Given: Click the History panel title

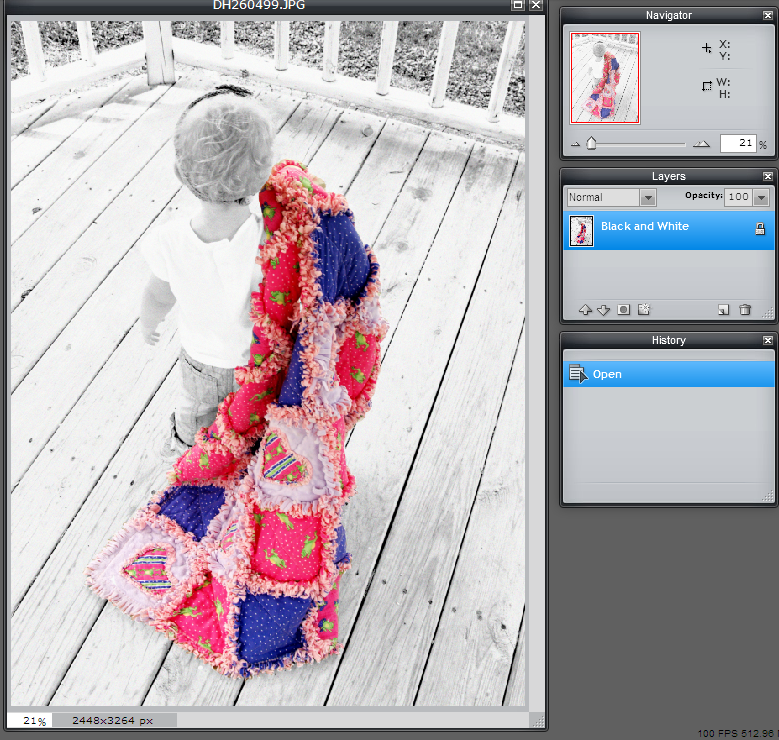Looking at the screenshot, I should (x=669, y=340).
